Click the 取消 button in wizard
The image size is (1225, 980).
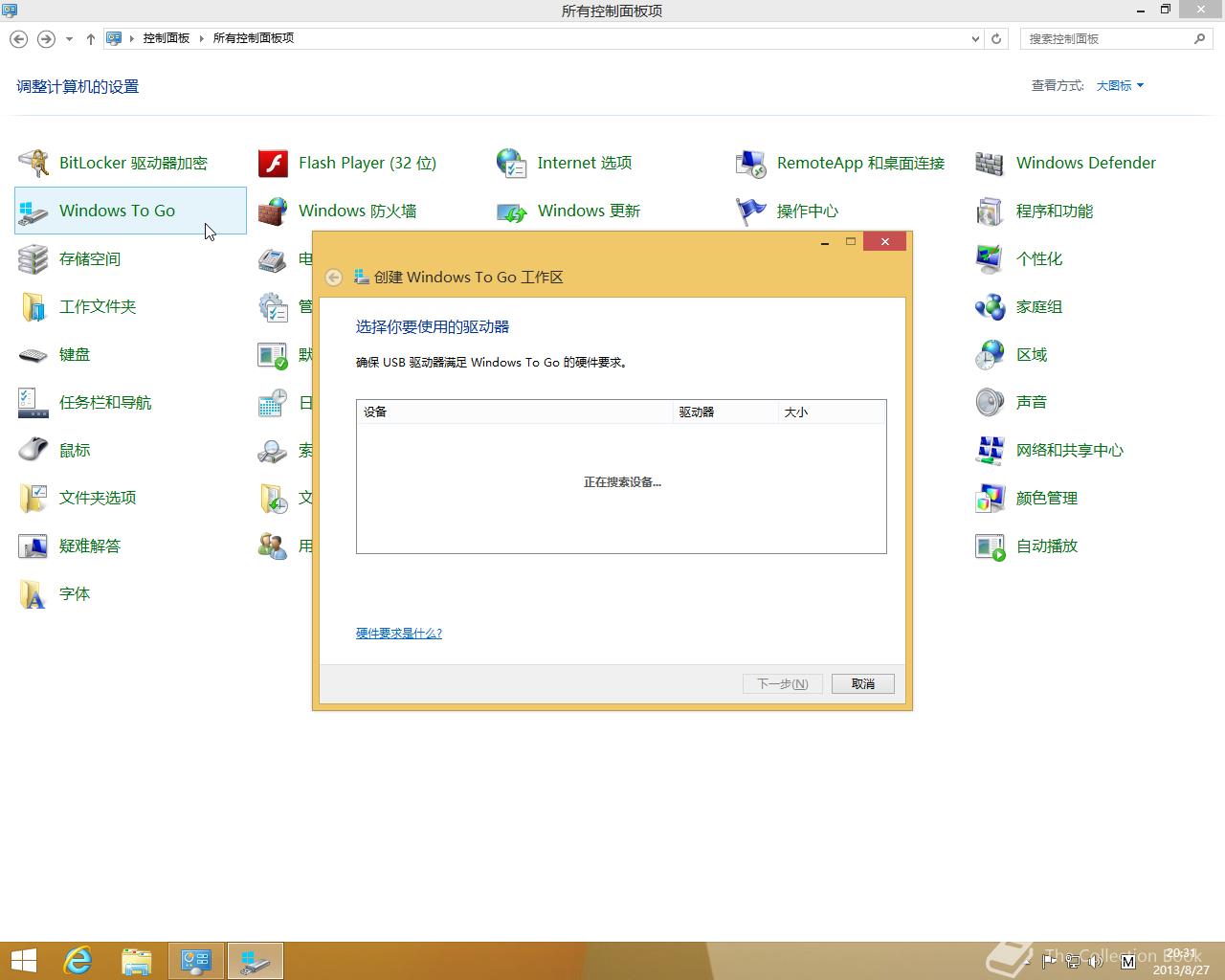click(x=863, y=683)
